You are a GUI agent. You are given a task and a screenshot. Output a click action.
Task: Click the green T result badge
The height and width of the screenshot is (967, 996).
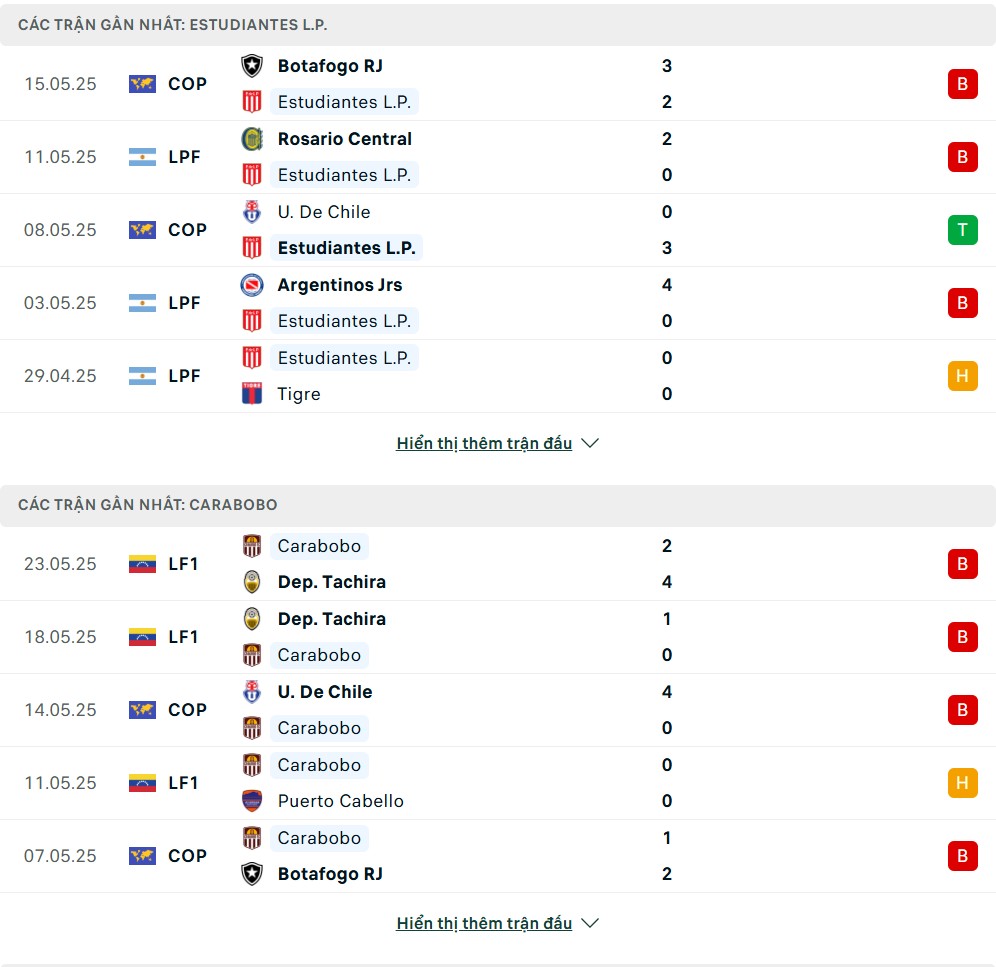962,229
